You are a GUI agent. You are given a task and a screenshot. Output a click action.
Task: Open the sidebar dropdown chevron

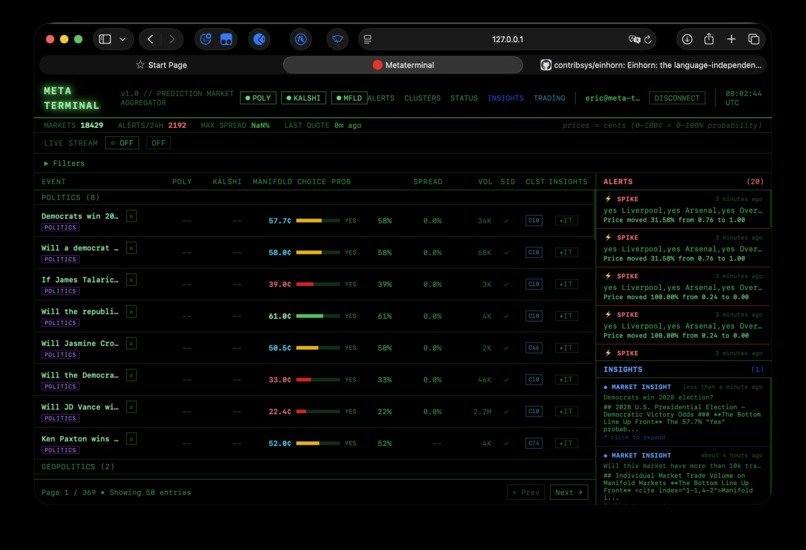(122, 39)
